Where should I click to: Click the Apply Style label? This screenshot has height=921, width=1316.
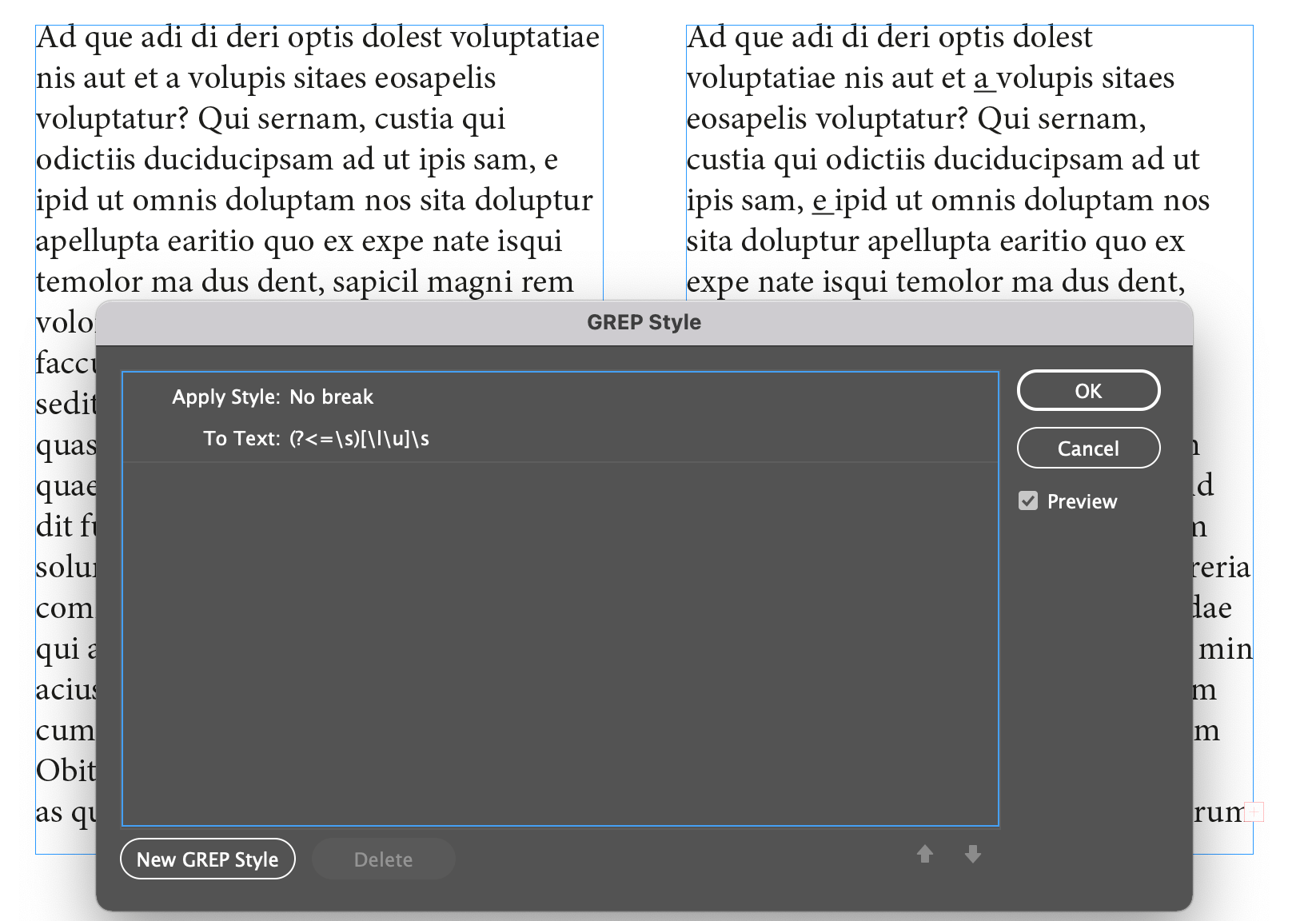225,397
